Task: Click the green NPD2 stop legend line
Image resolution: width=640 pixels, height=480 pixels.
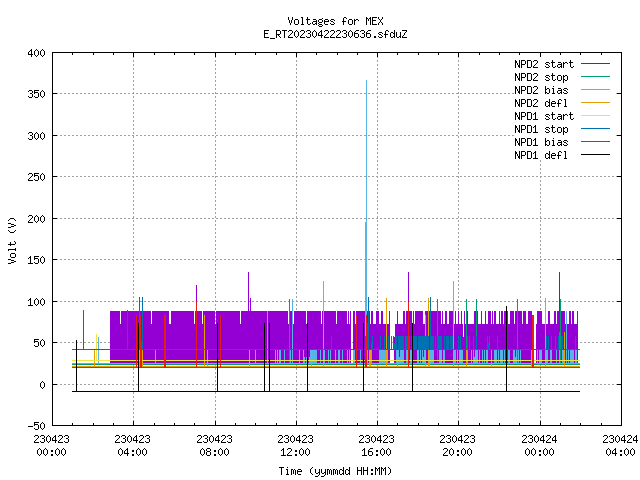Action: 595,77
